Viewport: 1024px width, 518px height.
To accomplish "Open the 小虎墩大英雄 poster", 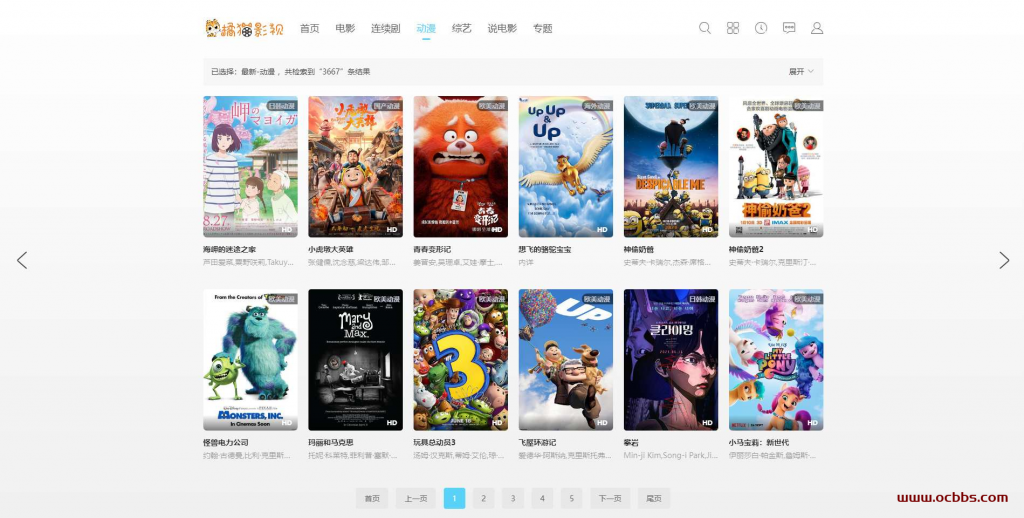I will pos(355,167).
